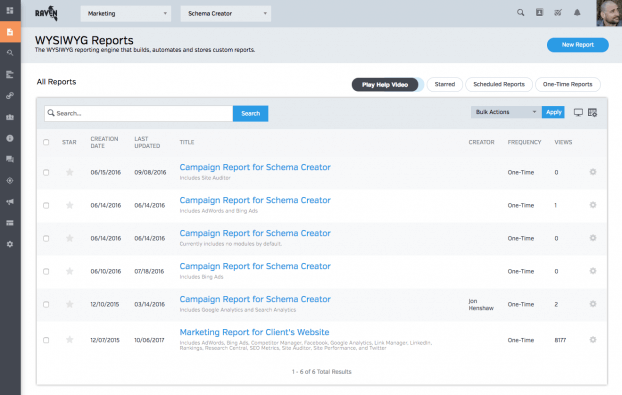Viewport: 622px width, 395px height.
Task: Open the notifications bell icon
Action: click(577, 13)
